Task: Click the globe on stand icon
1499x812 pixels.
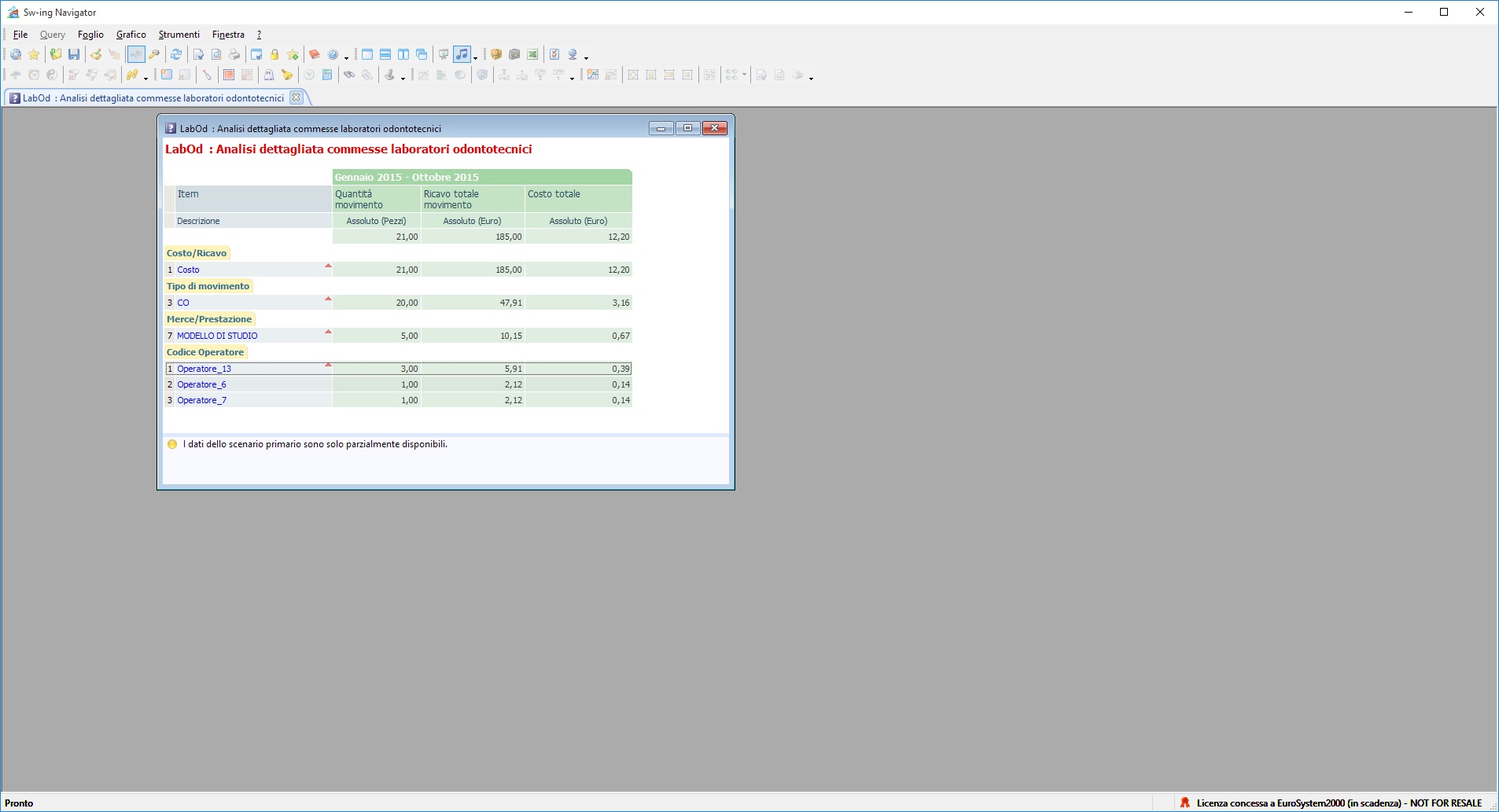Action: [573, 54]
